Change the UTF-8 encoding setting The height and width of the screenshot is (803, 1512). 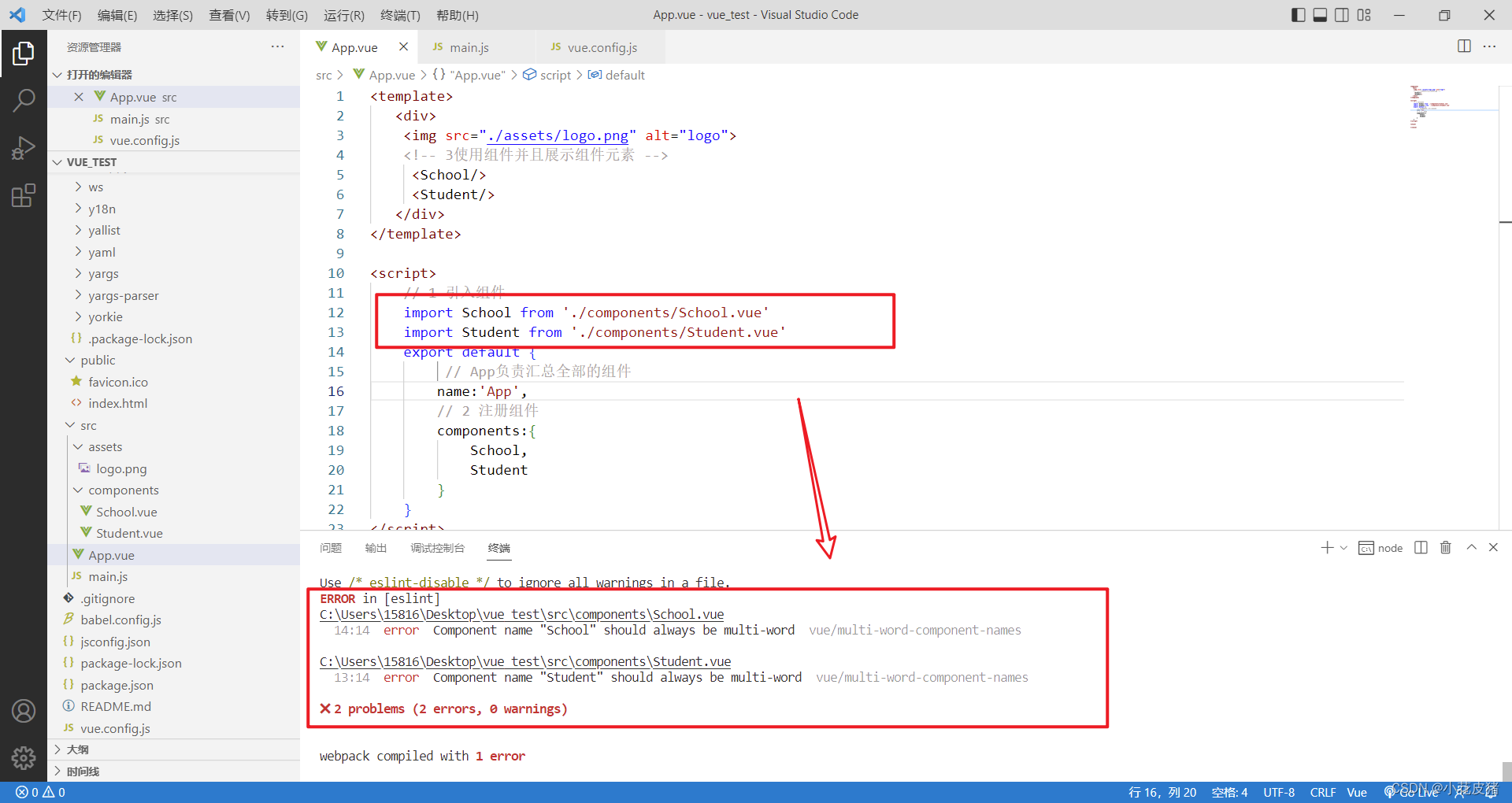[x=1279, y=792]
